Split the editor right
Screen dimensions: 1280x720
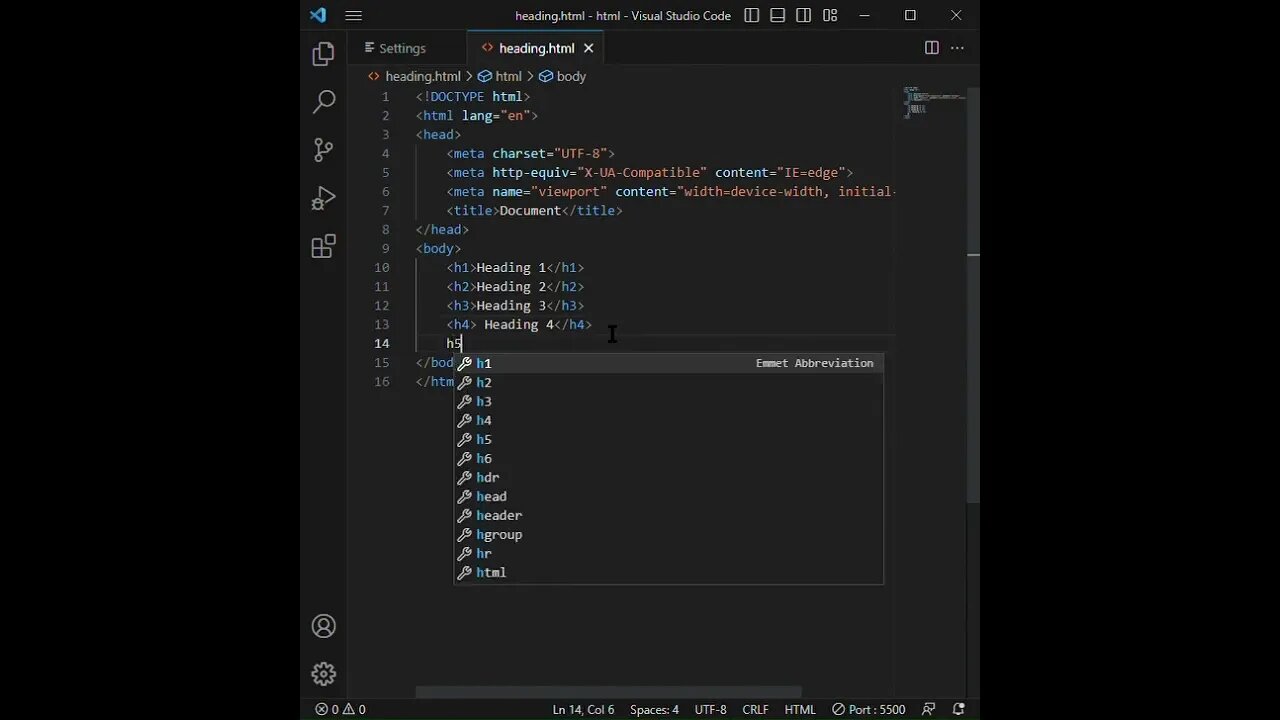pyautogui.click(x=931, y=48)
